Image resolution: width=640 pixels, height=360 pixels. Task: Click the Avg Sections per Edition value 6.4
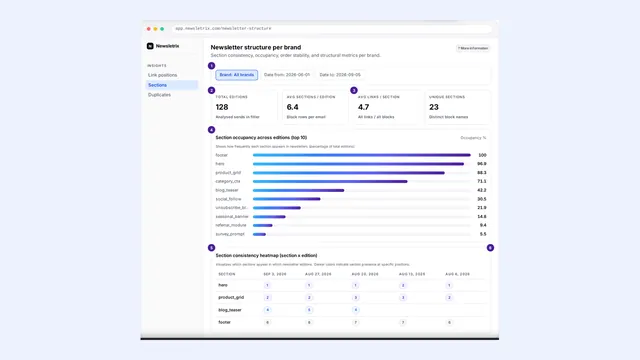coord(293,107)
